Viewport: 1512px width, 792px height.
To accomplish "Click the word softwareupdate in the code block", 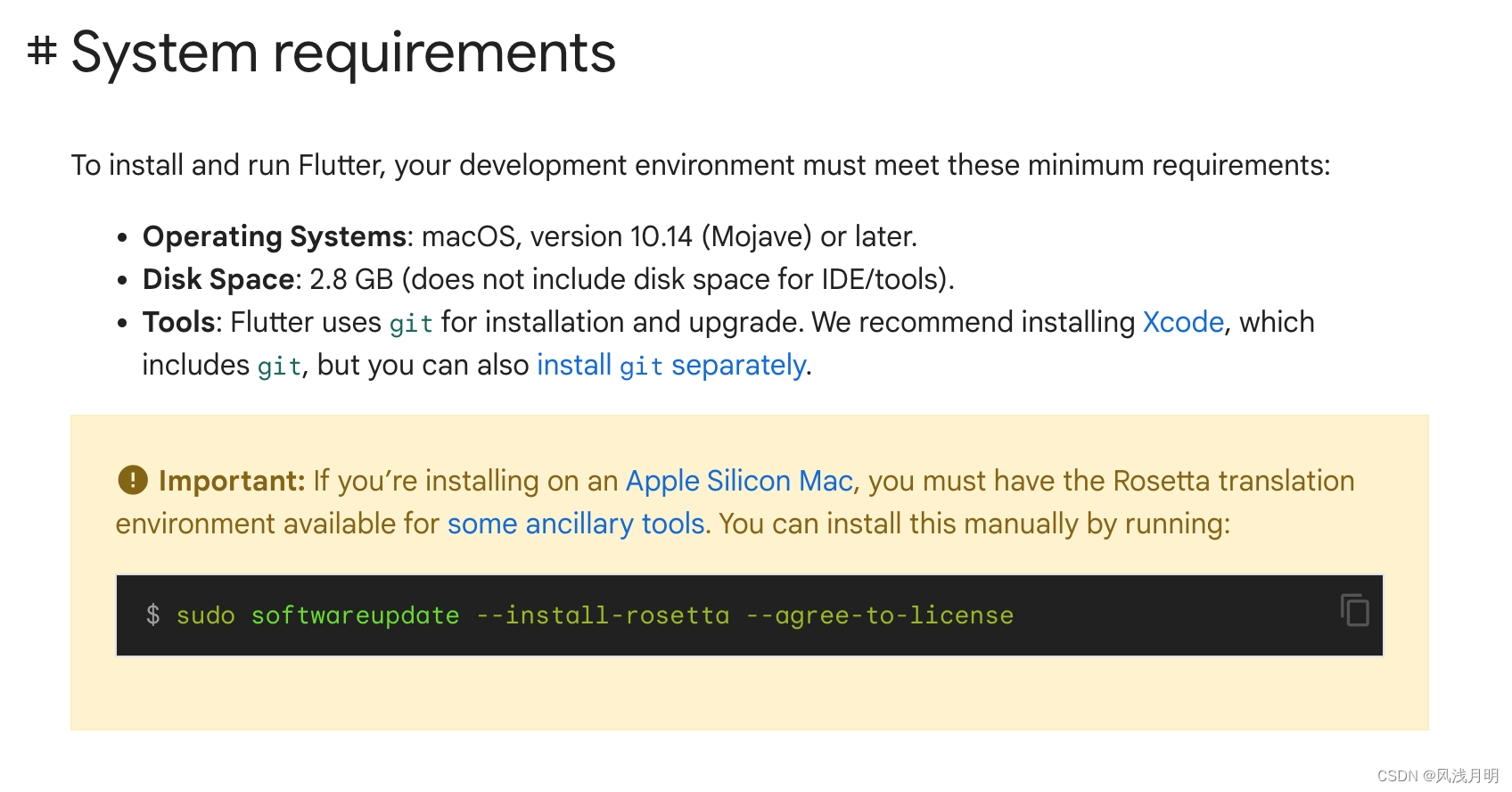I will pyautogui.click(x=355, y=615).
